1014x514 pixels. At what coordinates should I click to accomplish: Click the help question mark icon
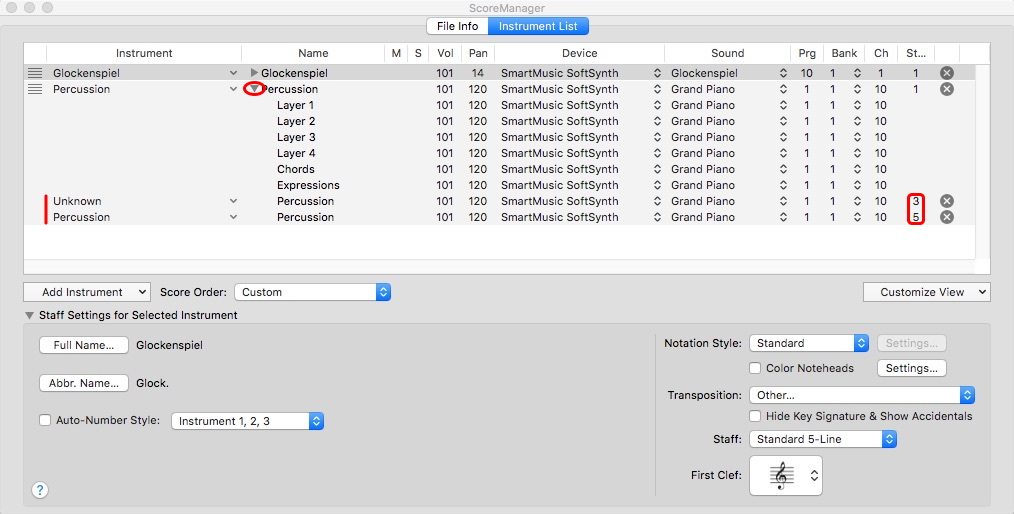[40, 490]
